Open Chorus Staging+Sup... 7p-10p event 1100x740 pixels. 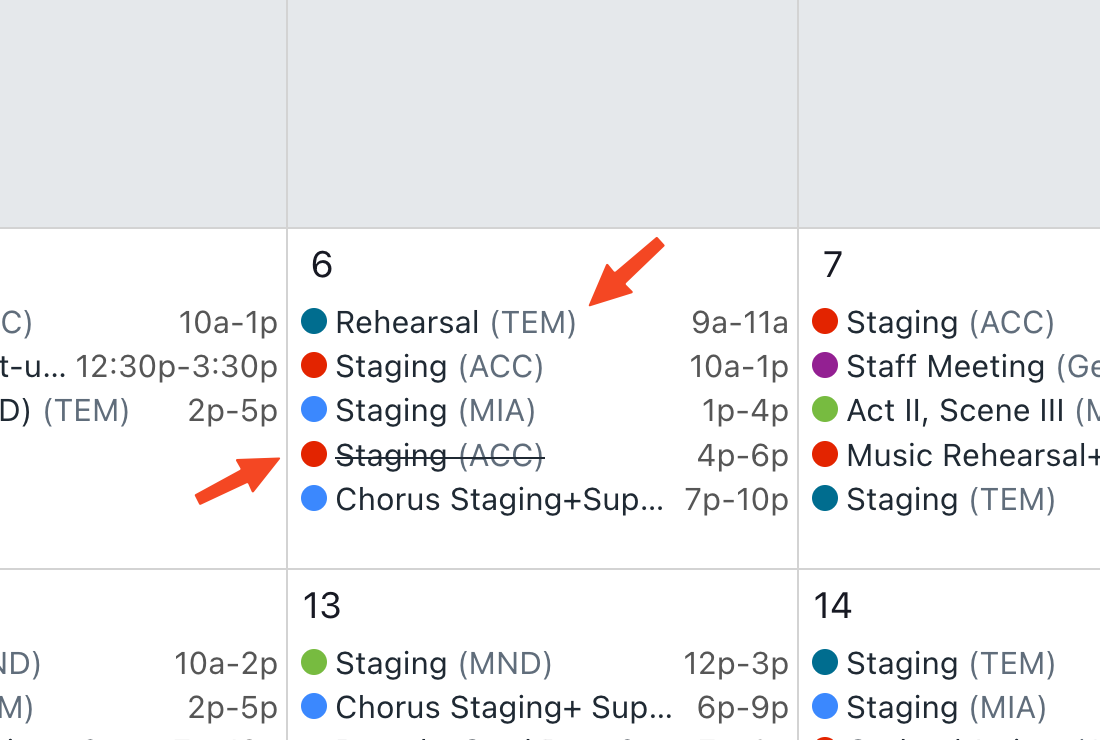[x=544, y=499]
